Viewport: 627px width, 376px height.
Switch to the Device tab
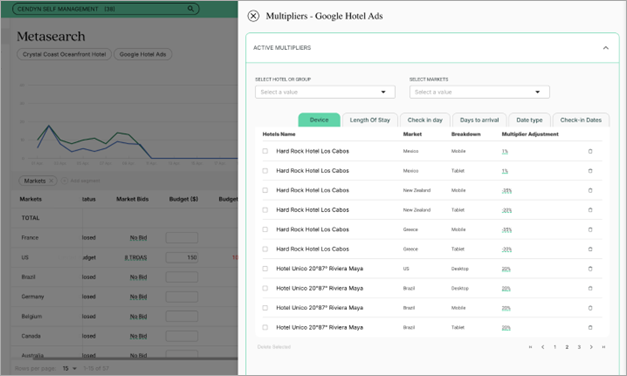click(x=319, y=120)
